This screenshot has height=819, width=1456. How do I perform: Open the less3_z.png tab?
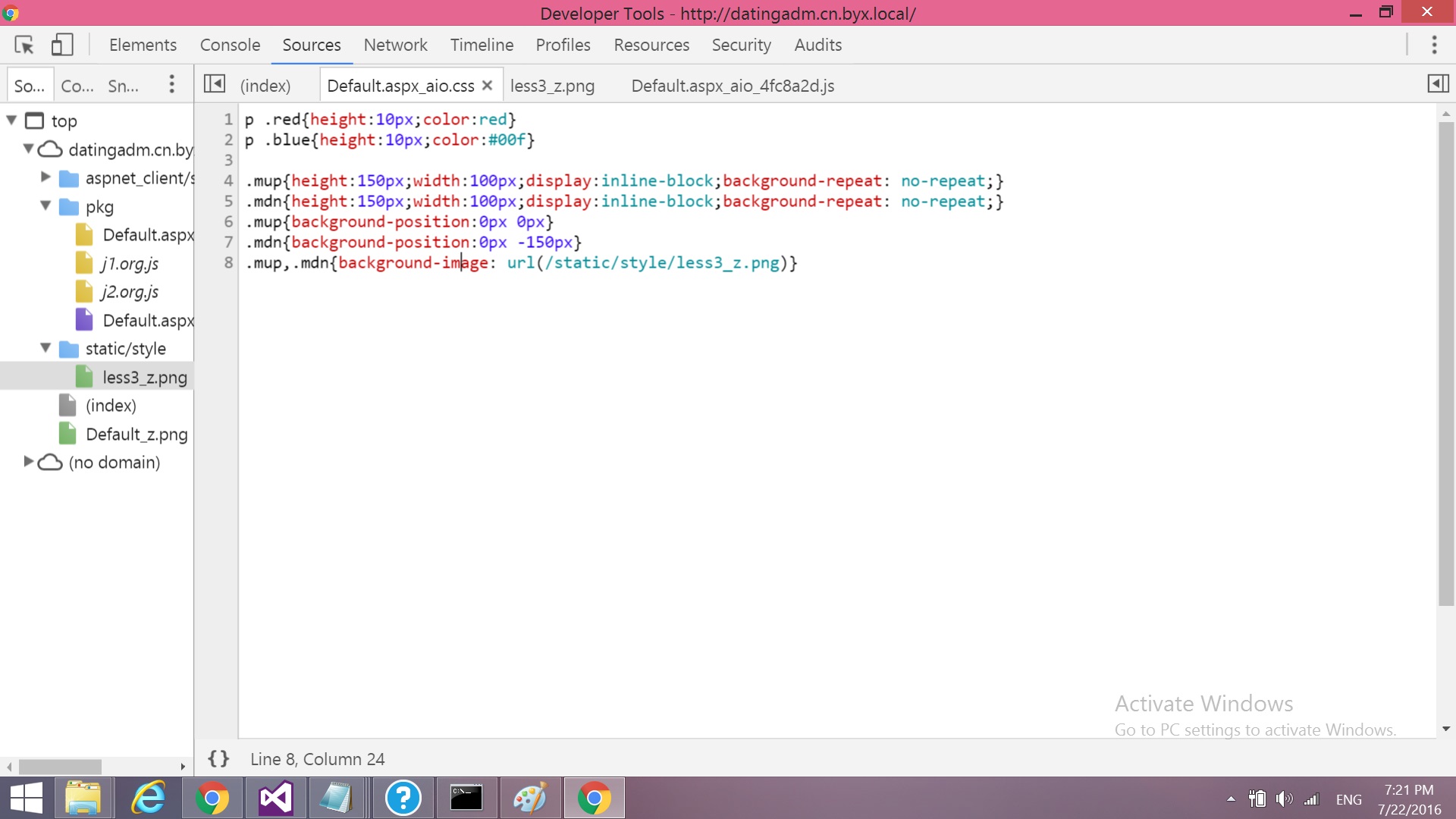[552, 86]
